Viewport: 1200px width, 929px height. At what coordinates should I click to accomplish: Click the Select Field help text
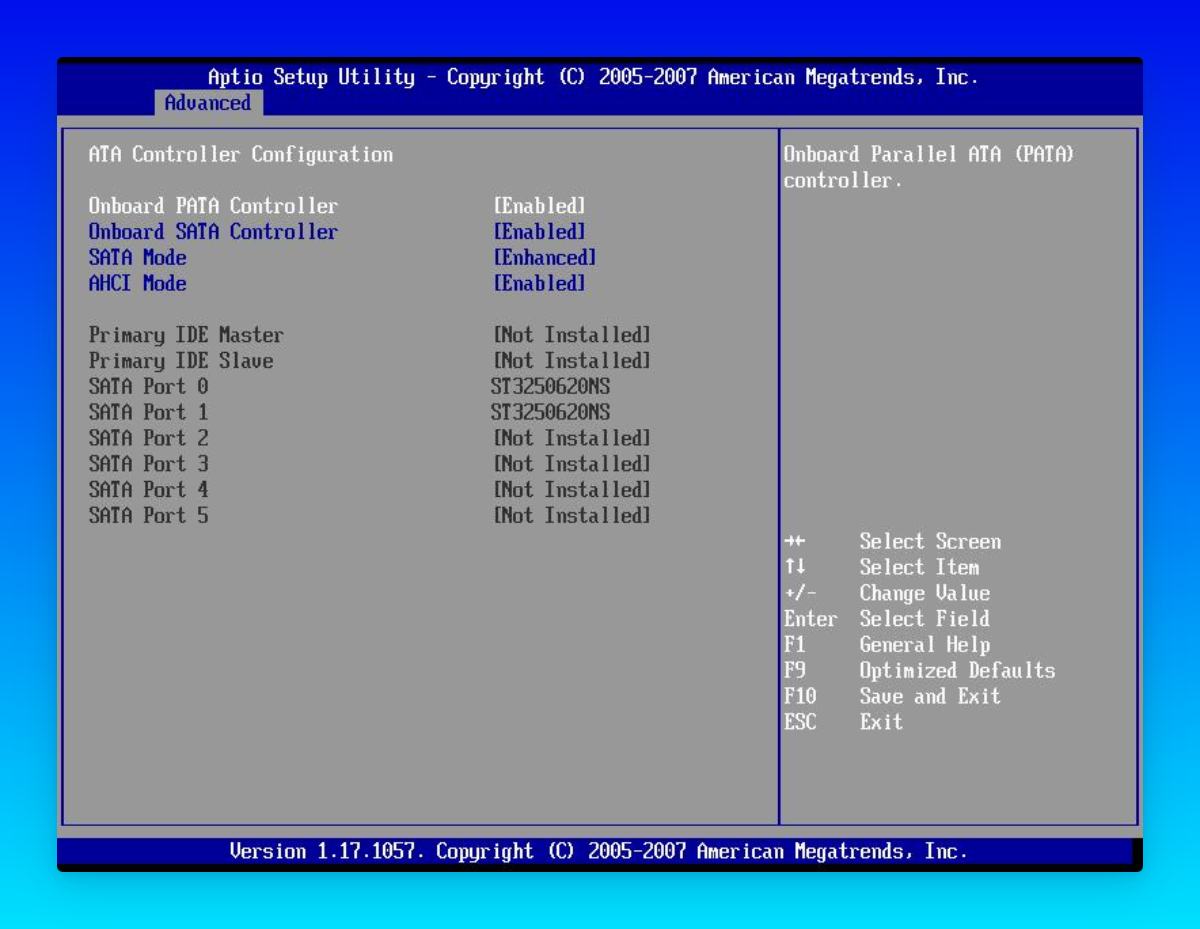click(925, 619)
